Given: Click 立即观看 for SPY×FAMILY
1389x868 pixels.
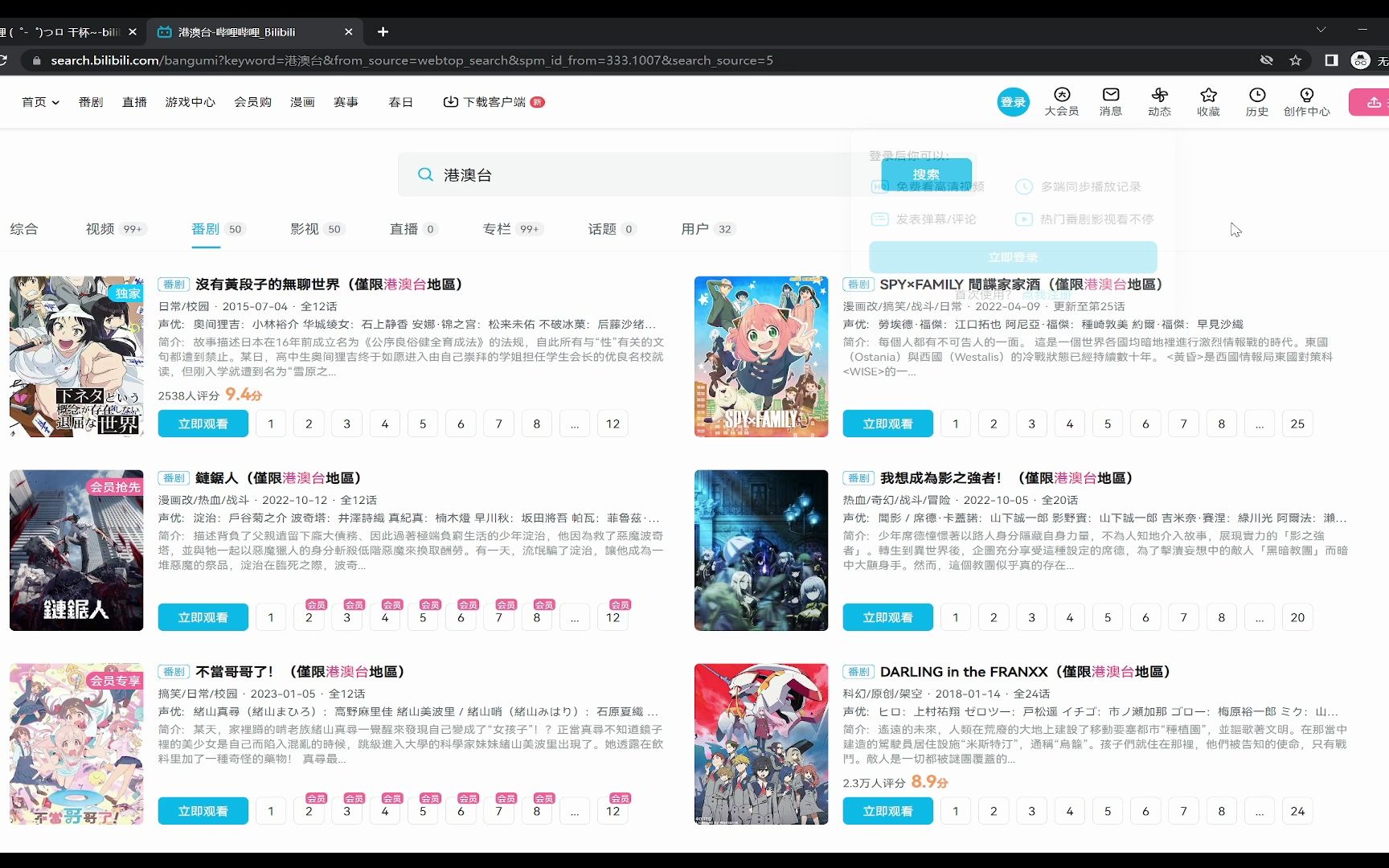Looking at the screenshot, I should [887, 424].
